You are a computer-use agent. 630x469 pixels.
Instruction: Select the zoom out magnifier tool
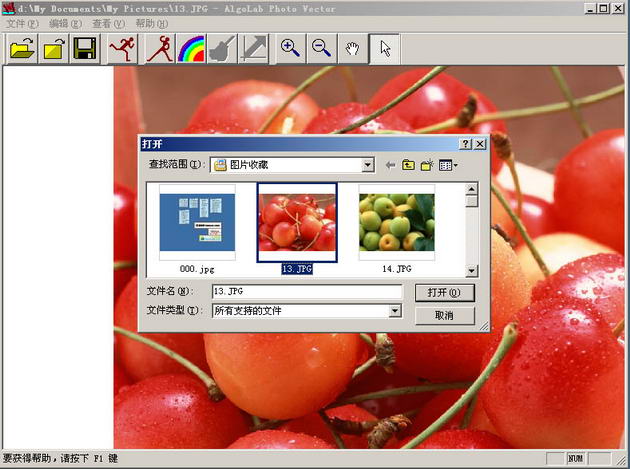(322, 49)
